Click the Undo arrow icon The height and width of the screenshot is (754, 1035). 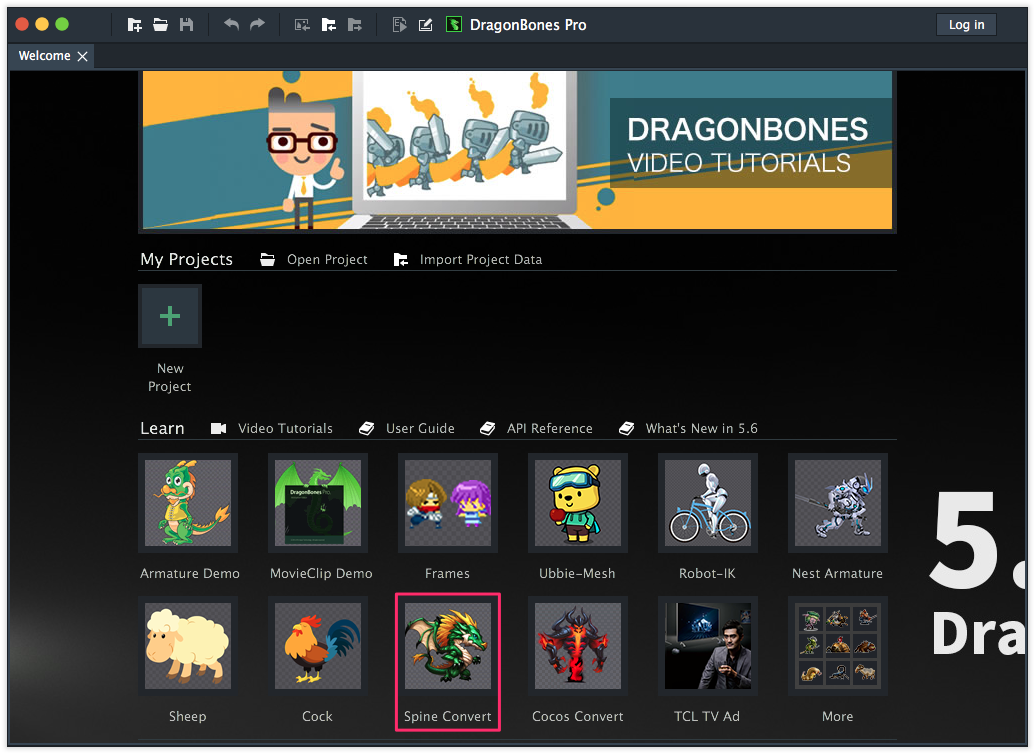click(x=231, y=25)
